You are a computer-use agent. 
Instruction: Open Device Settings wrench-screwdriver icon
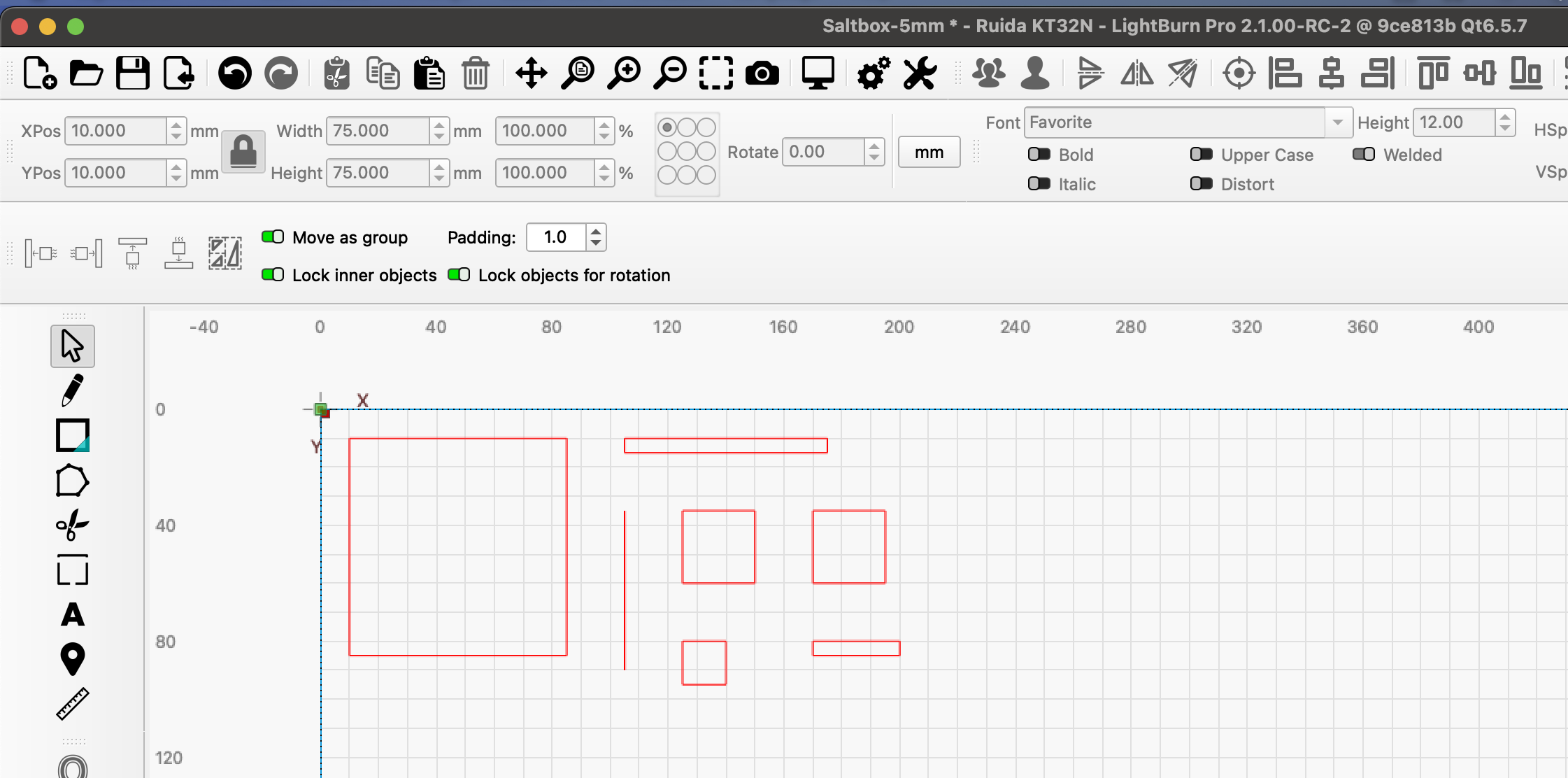point(919,73)
